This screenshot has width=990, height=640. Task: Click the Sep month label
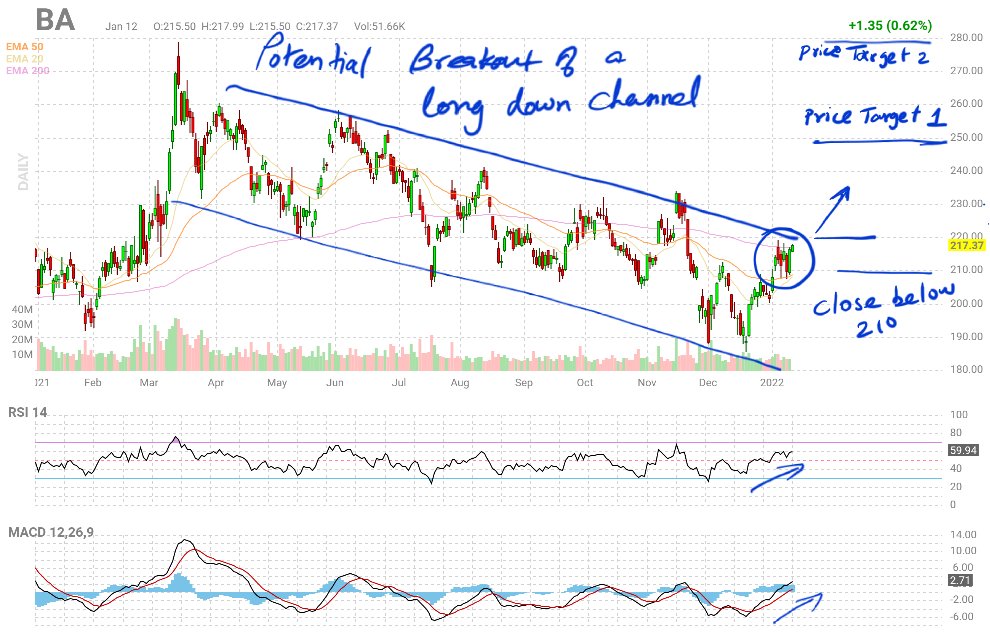(x=524, y=382)
